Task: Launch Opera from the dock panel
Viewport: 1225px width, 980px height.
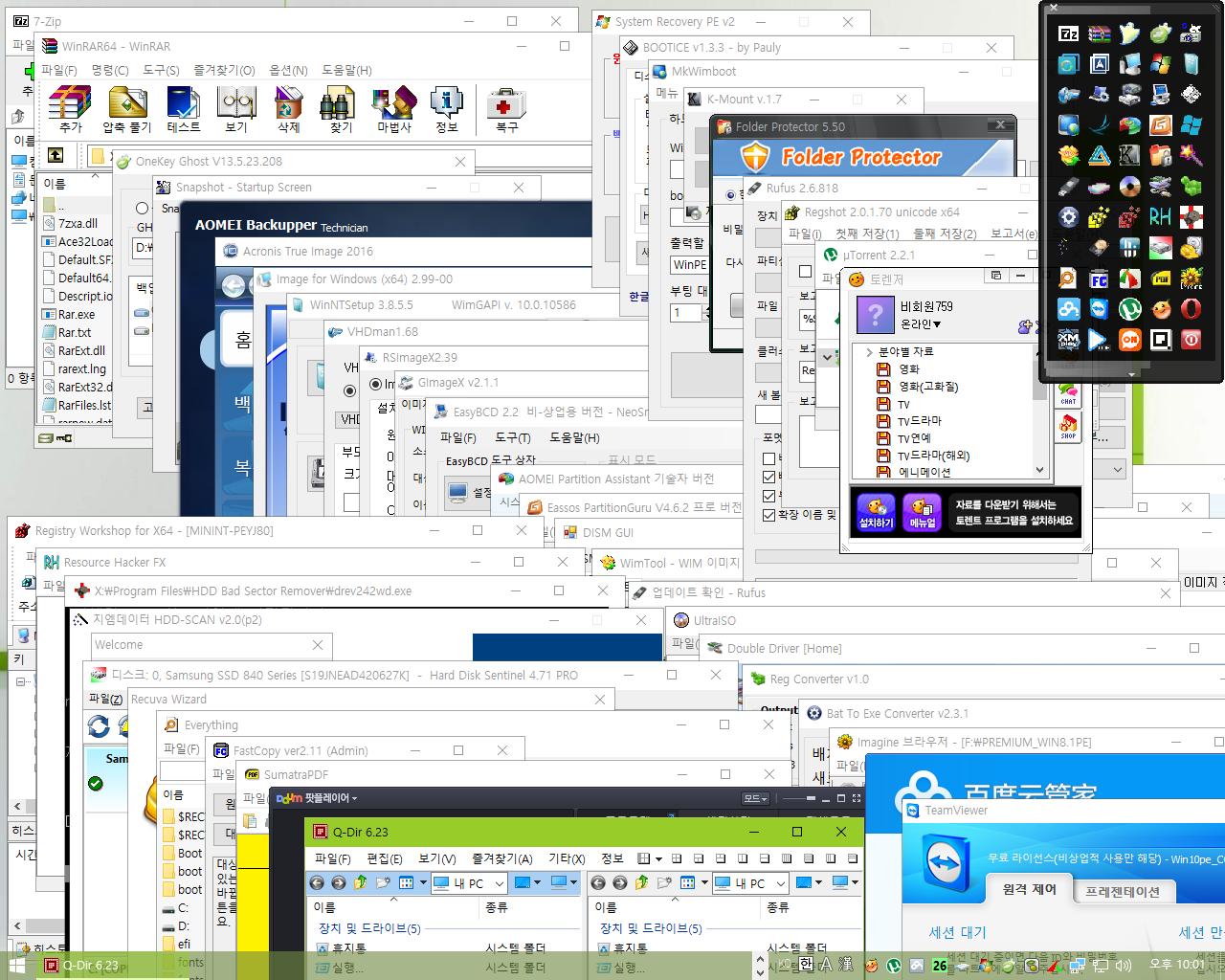Action: 1192,308
